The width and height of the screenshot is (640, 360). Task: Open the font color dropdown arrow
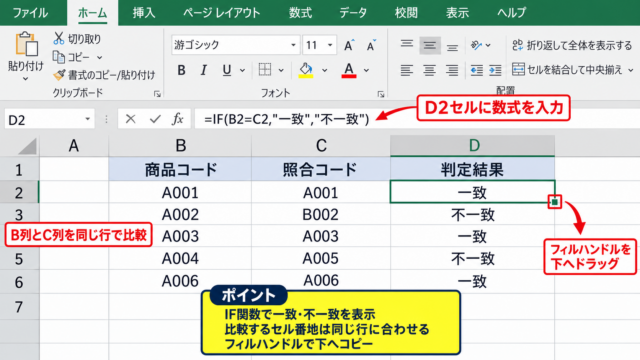367,71
